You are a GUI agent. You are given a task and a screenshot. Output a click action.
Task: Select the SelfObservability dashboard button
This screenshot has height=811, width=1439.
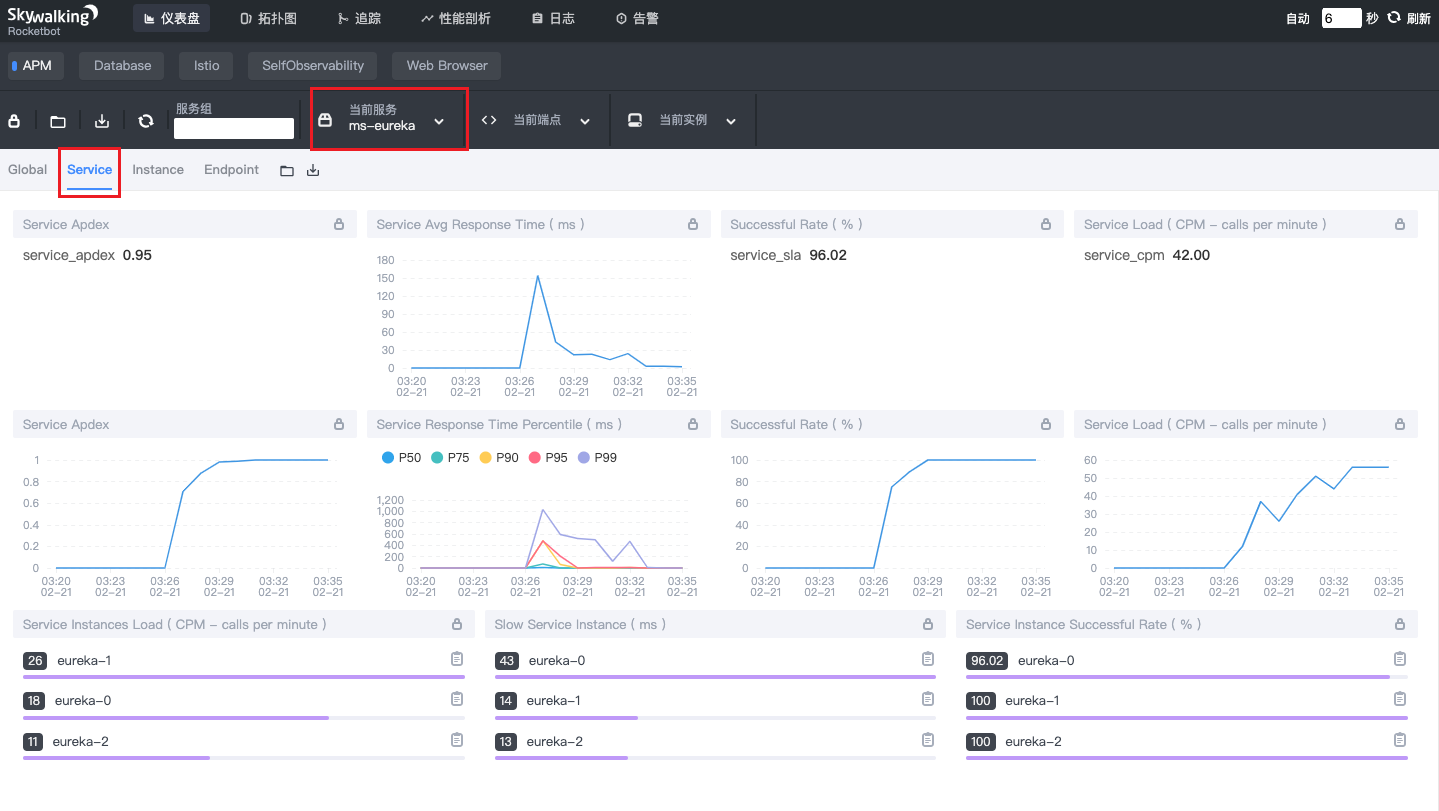tap(313, 66)
